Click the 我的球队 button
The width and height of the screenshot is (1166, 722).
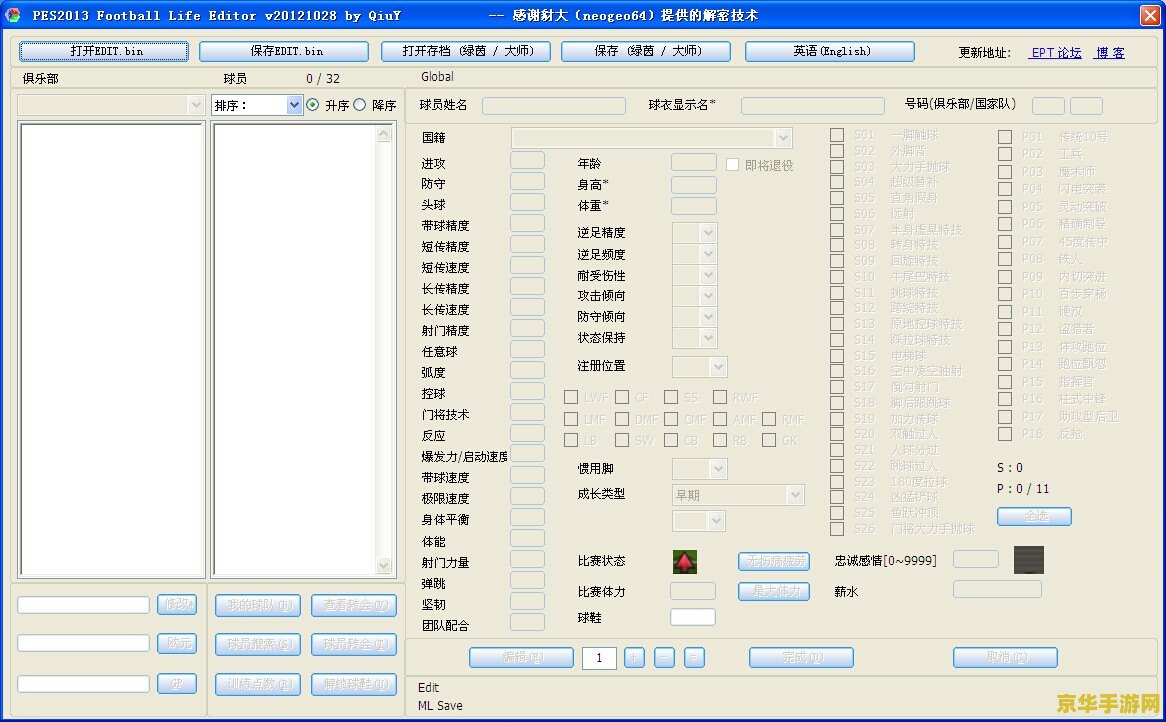click(258, 605)
